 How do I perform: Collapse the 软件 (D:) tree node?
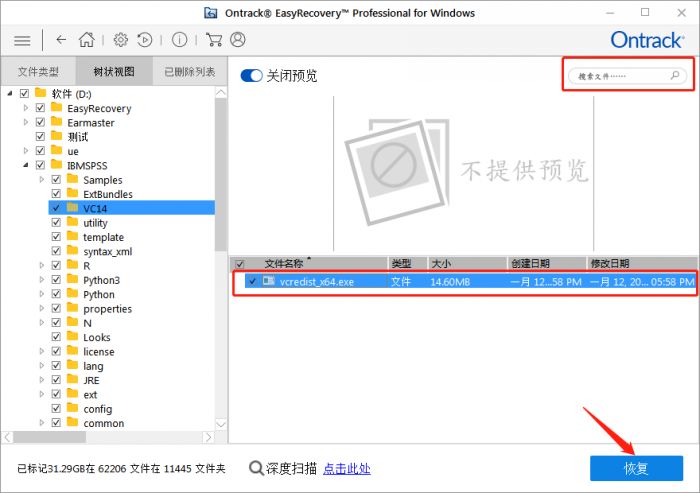pyautogui.click(x=10, y=93)
